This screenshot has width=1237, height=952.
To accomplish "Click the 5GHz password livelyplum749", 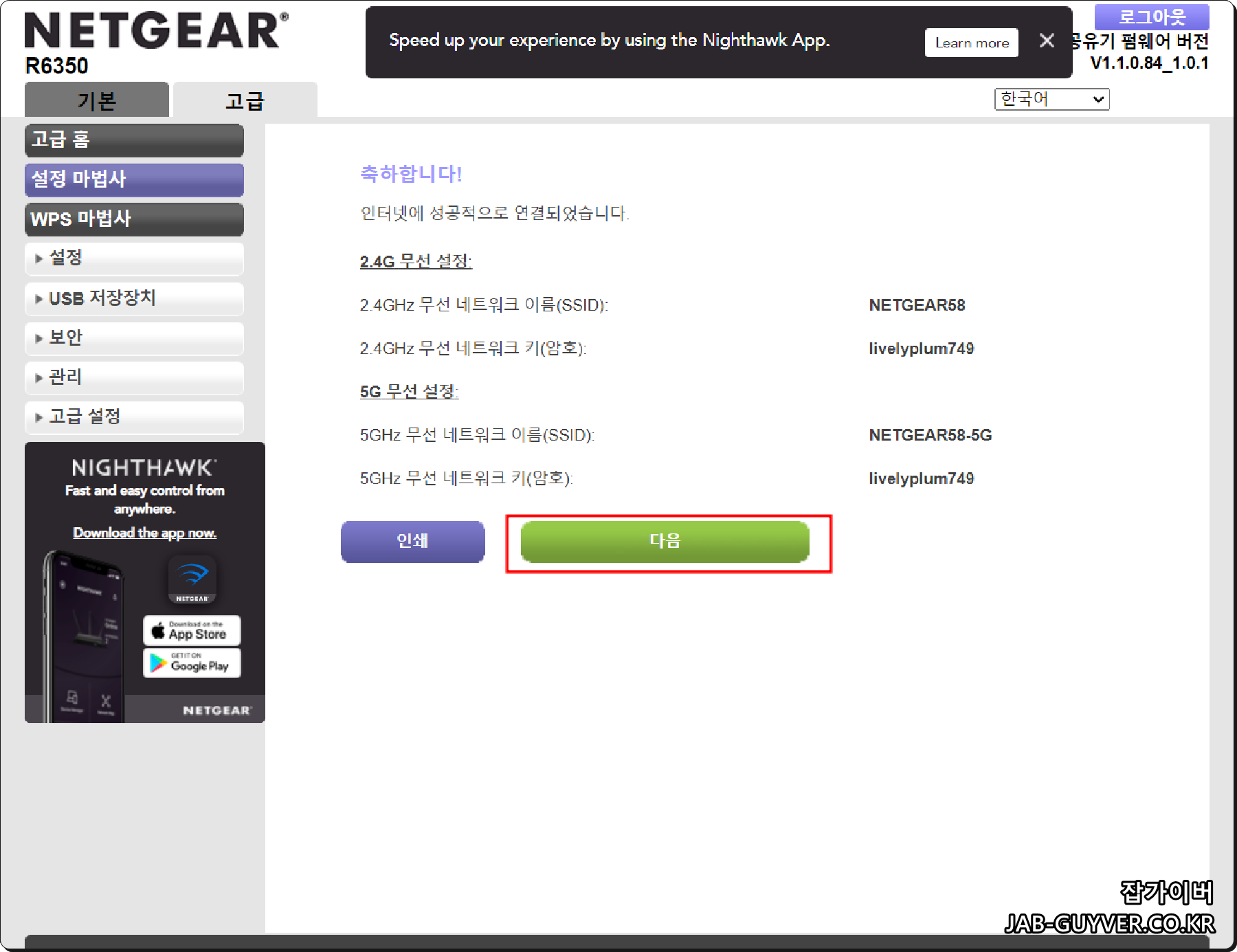I will click(x=921, y=478).
